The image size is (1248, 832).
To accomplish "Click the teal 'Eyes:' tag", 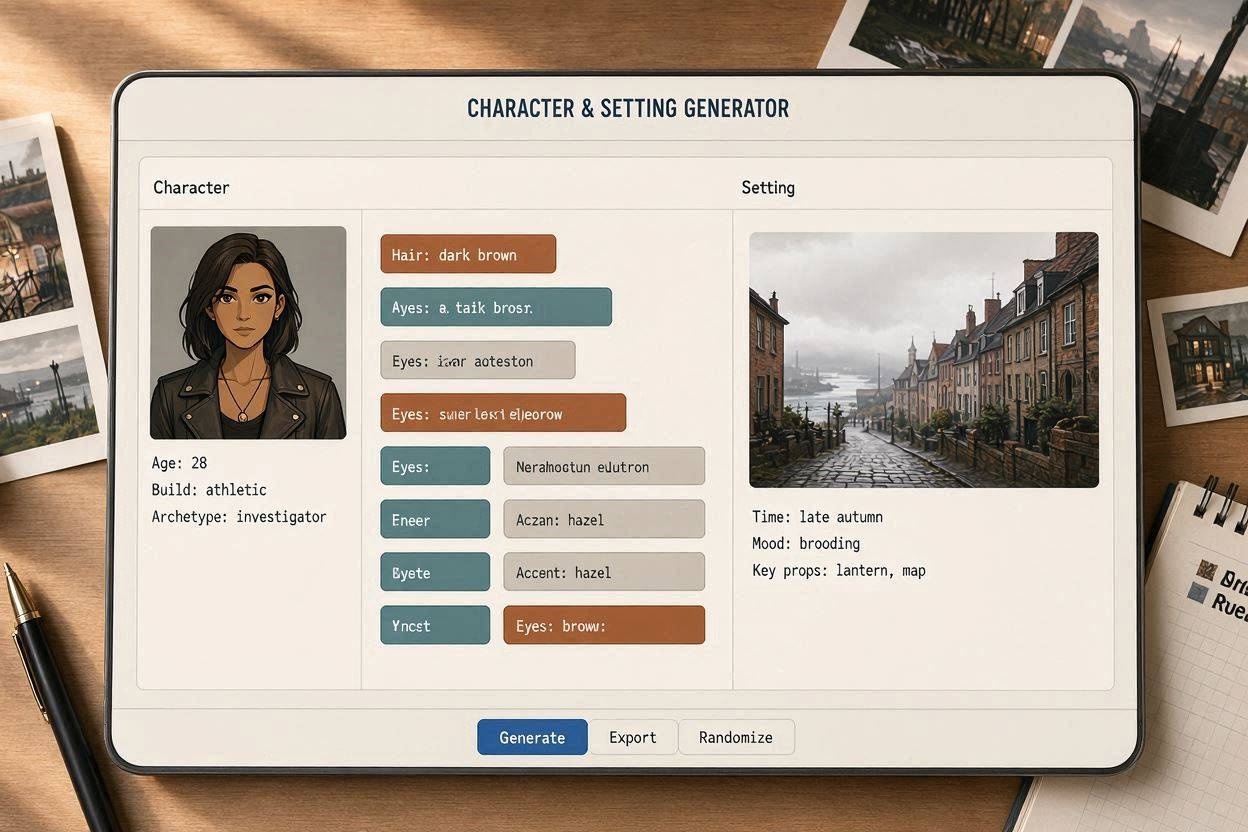I will [x=435, y=466].
